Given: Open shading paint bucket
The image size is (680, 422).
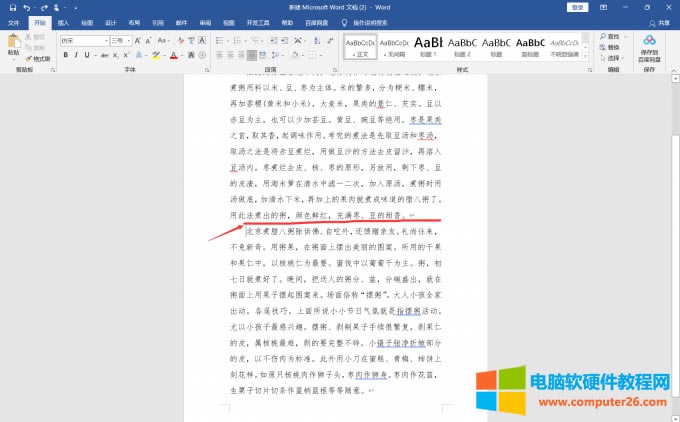Looking at the screenshot, I should pos(295,55).
